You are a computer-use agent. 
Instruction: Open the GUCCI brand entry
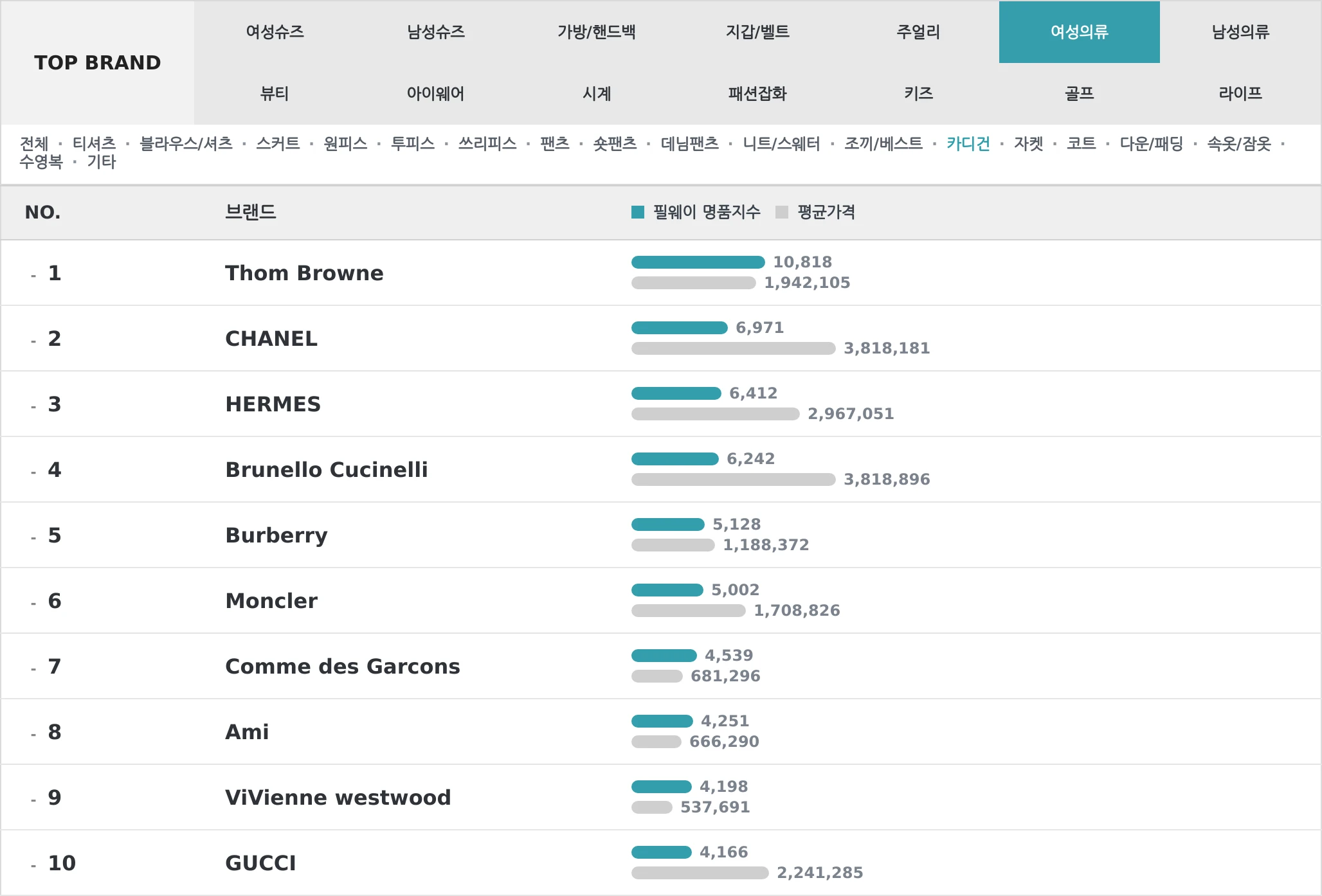click(260, 863)
